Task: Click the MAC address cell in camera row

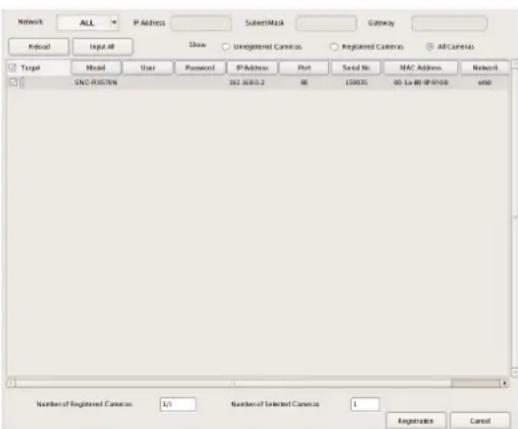Action: [421, 82]
